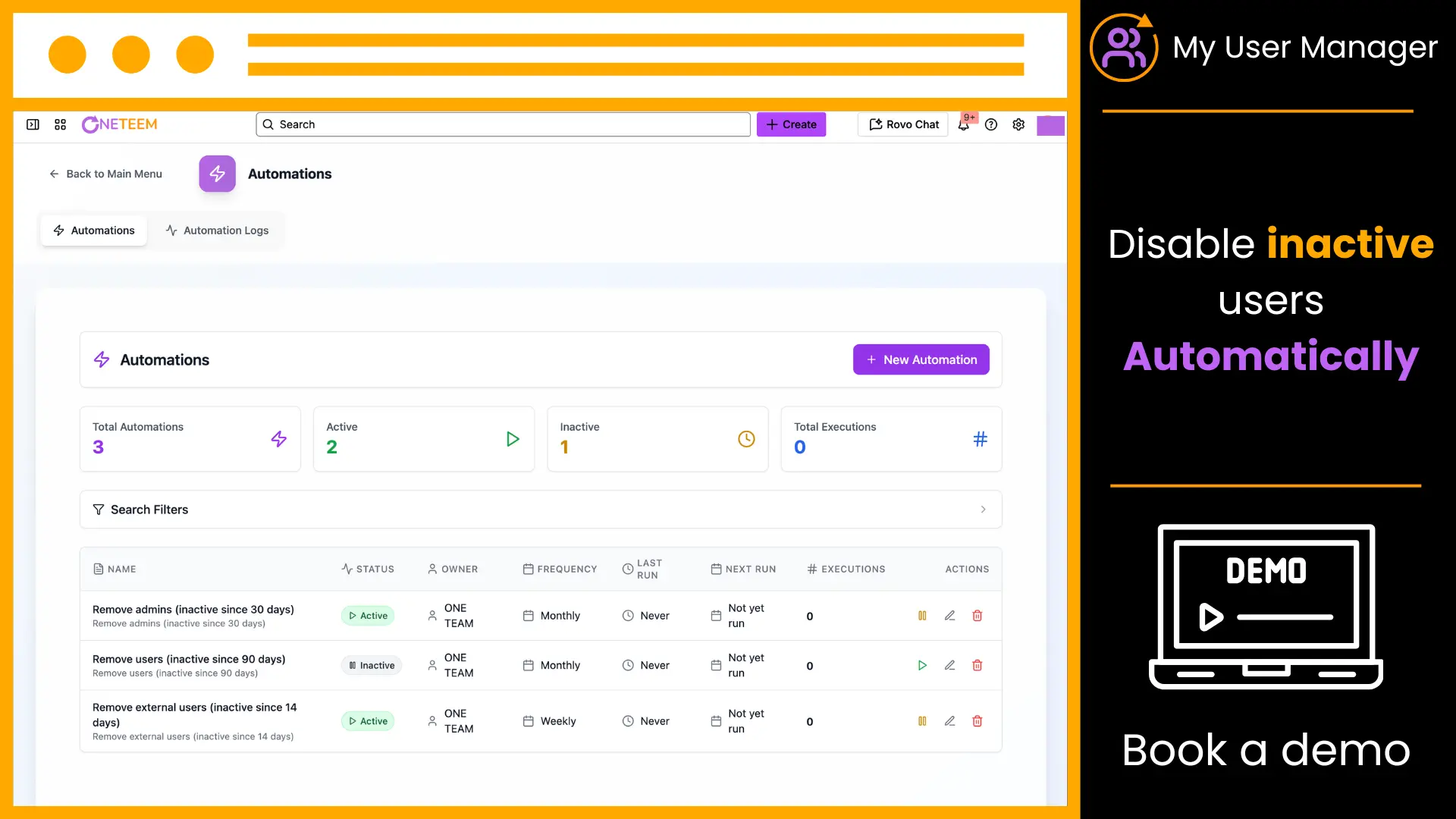Image resolution: width=1456 pixels, height=819 pixels.
Task: Activate the Remove users 90 days automation
Action: pyautogui.click(x=922, y=665)
